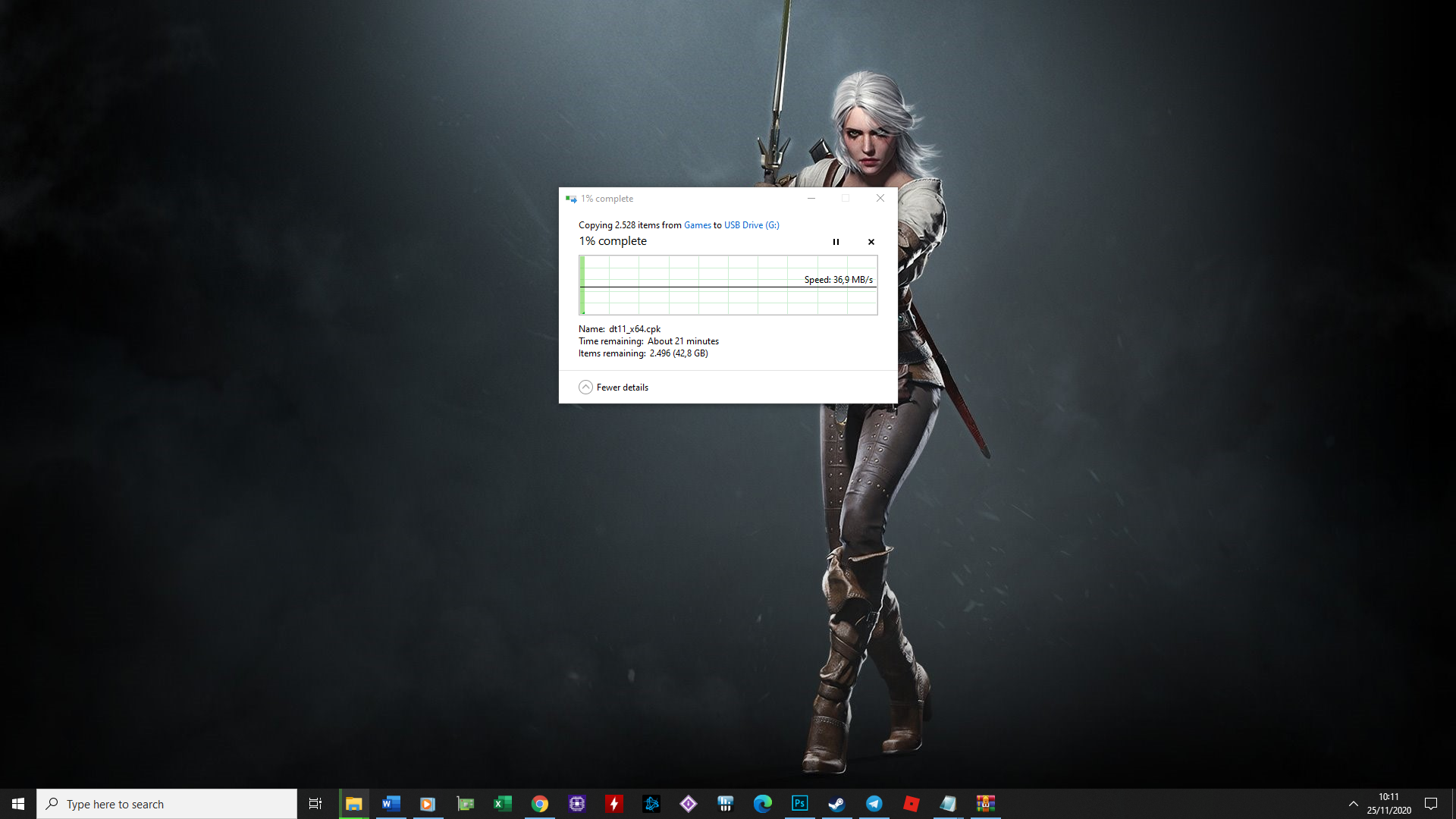Open the media player taskbar icon

click(x=428, y=804)
